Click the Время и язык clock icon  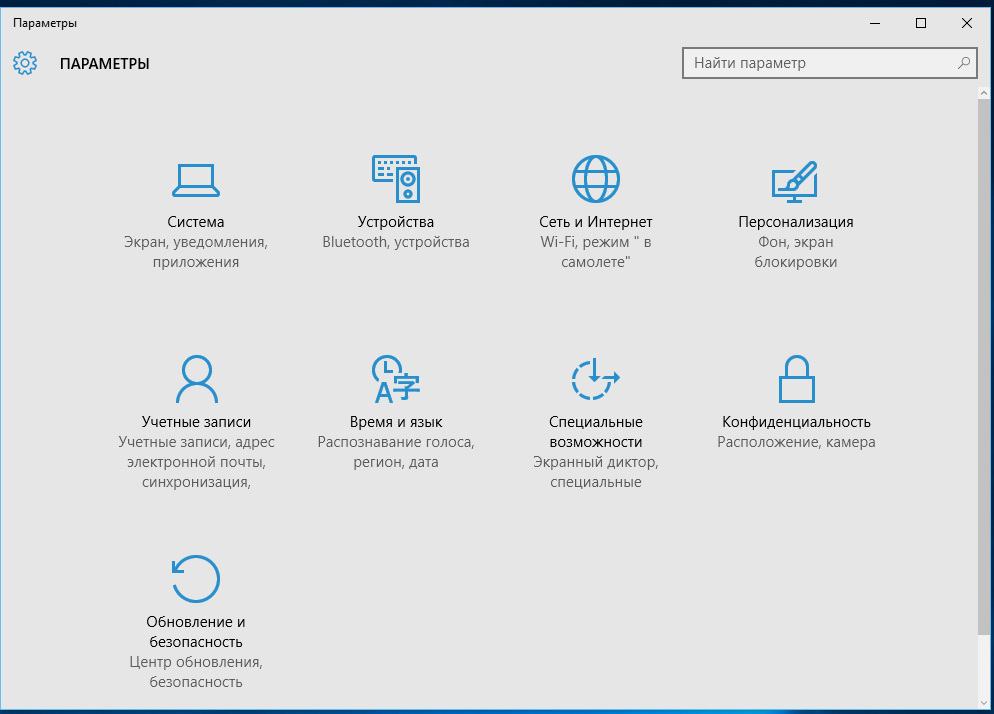tap(396, 379)
